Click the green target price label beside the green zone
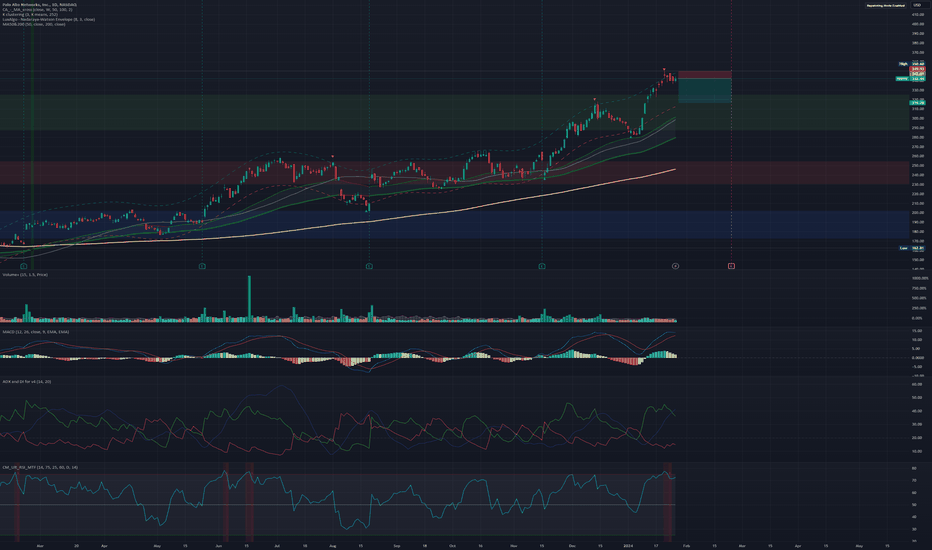 [917, 103]
